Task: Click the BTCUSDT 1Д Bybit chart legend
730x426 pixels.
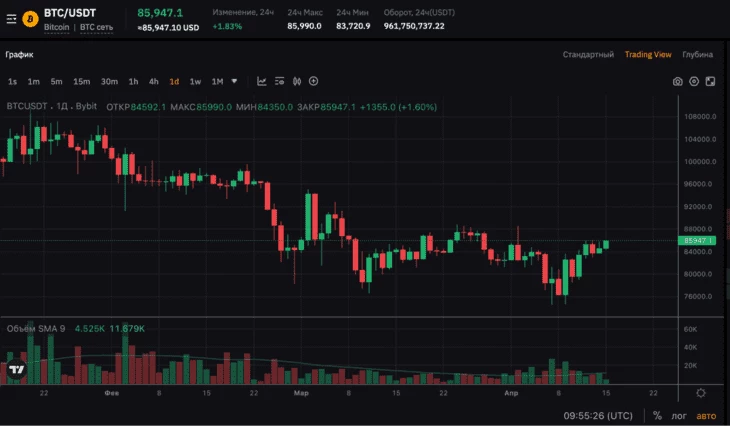Action: click(52, 106)
